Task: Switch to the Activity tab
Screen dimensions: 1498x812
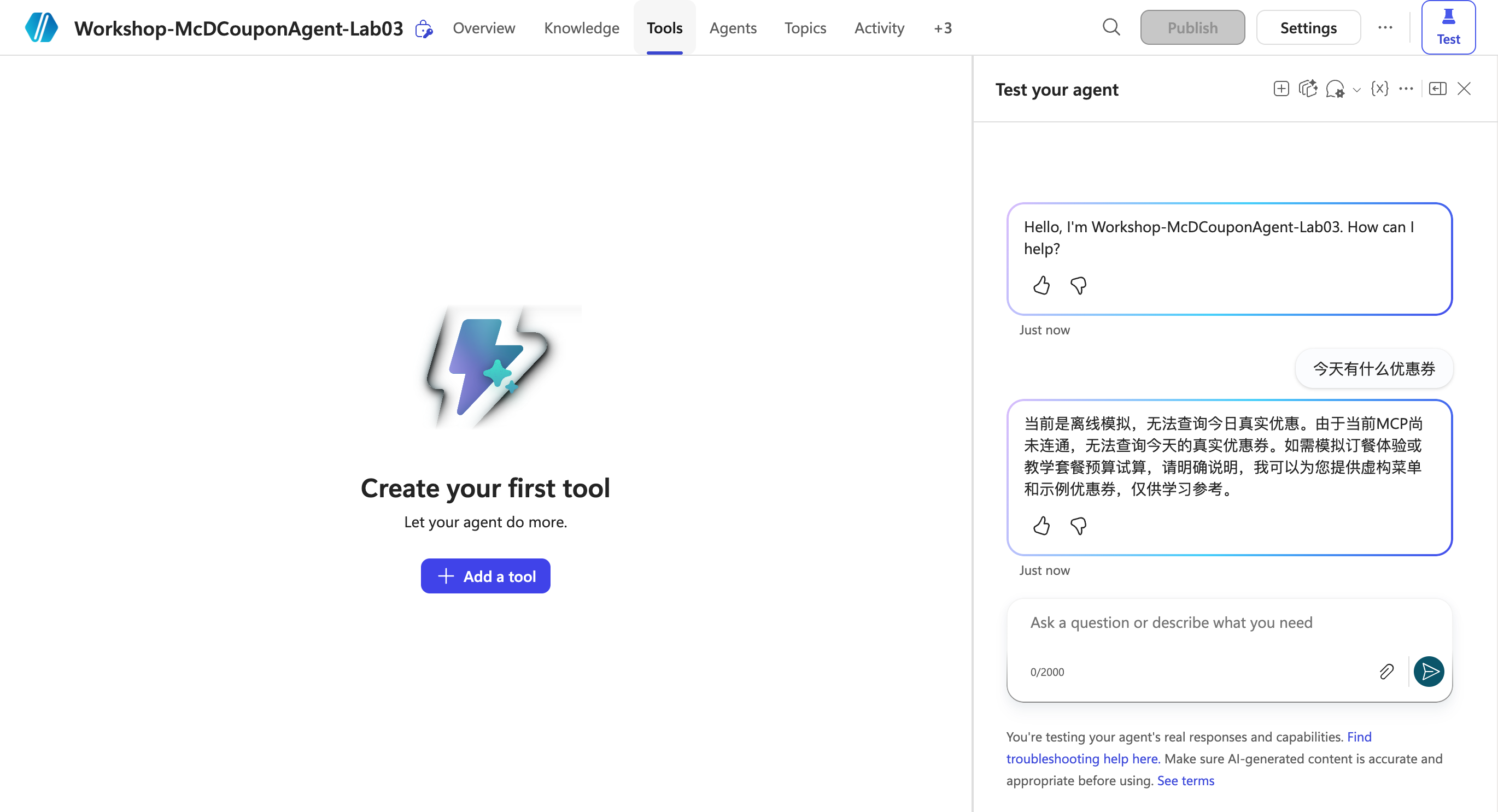Action: tap(879, 27)
